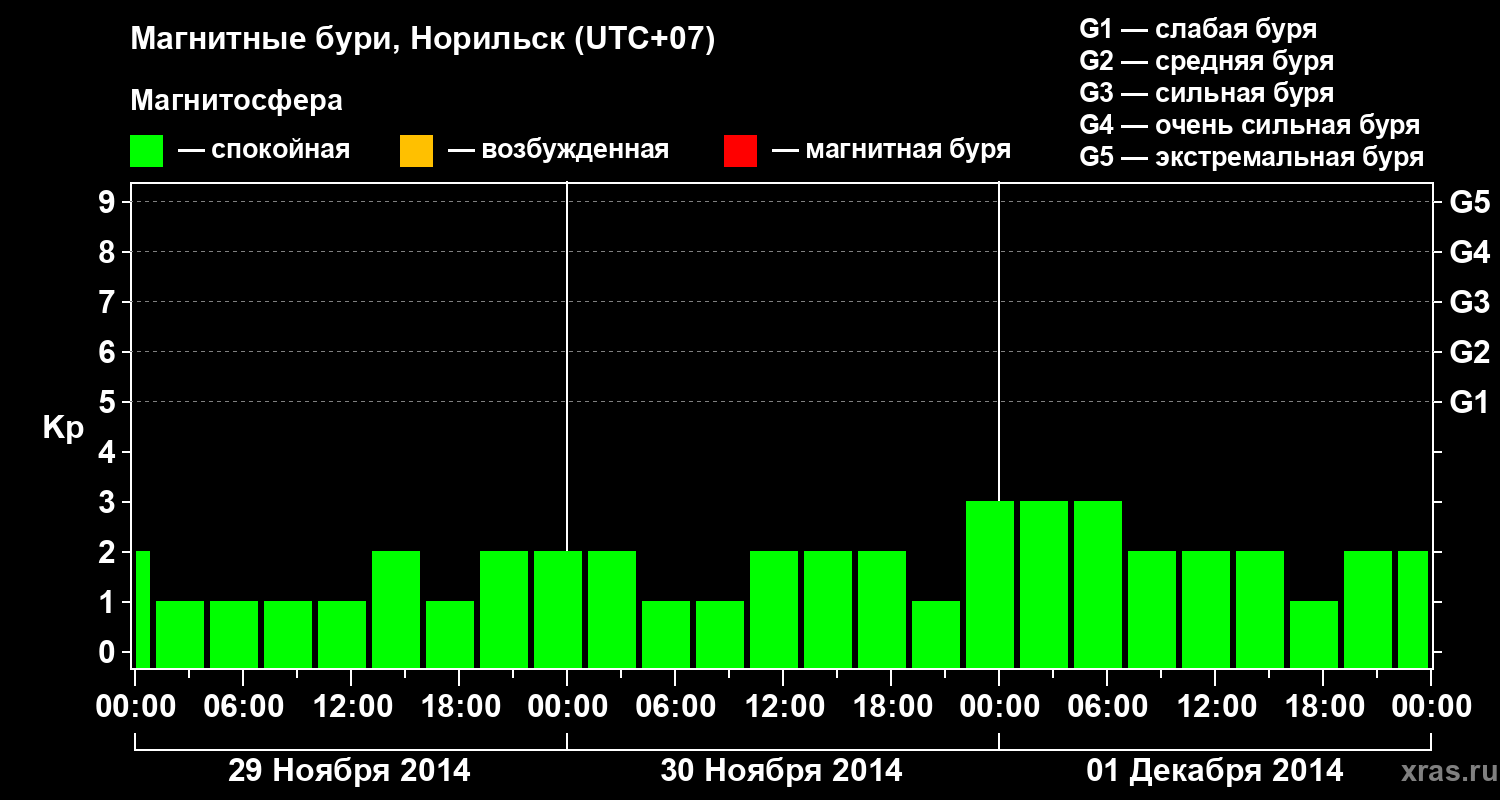1500x800 pixels.
Task: Click the orange 'возбужденная' legend swatch
Action: click(416, 151)
